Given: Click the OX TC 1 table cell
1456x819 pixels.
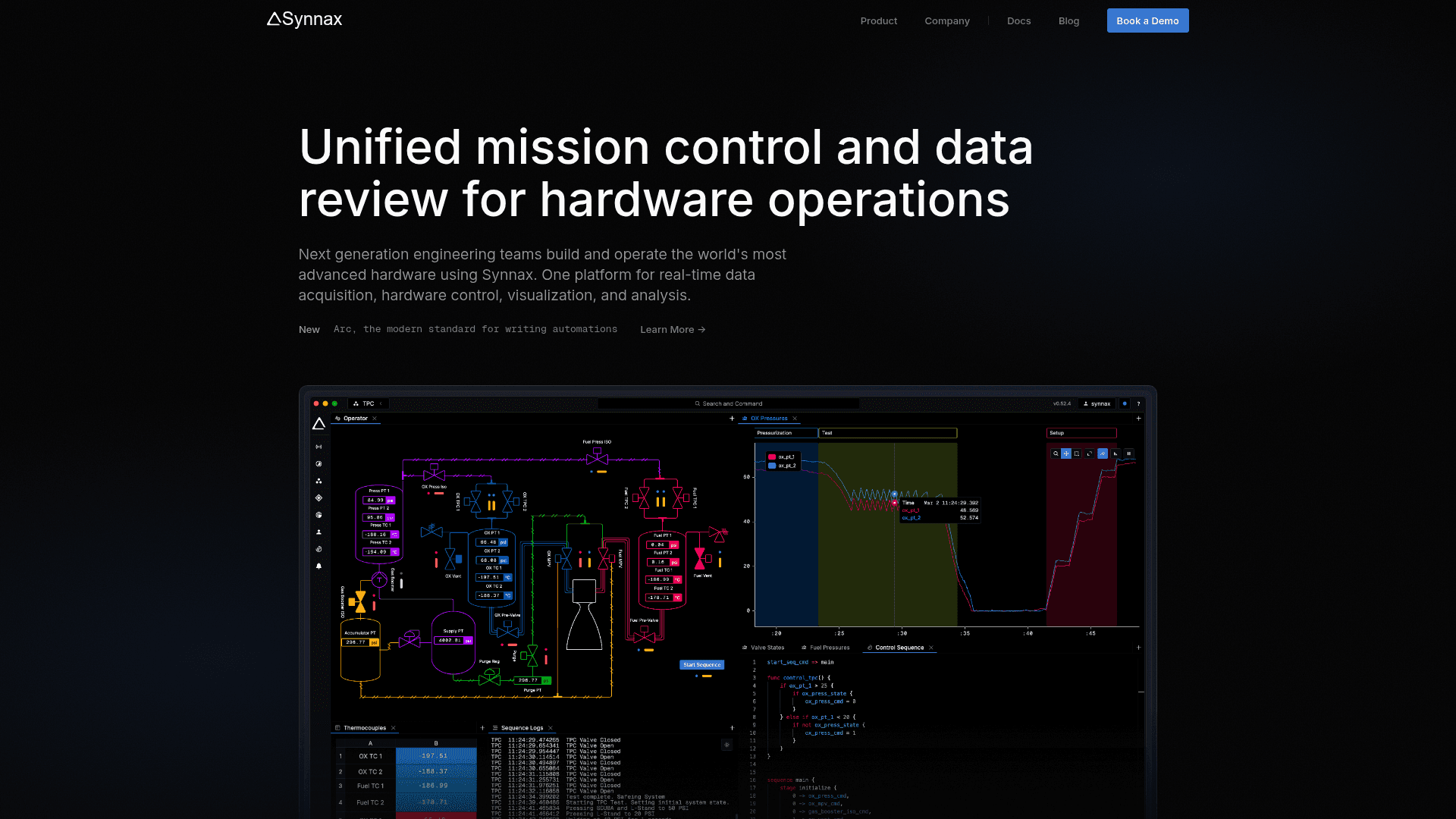Looking at the screenshot, I should [x=371, y=756].
